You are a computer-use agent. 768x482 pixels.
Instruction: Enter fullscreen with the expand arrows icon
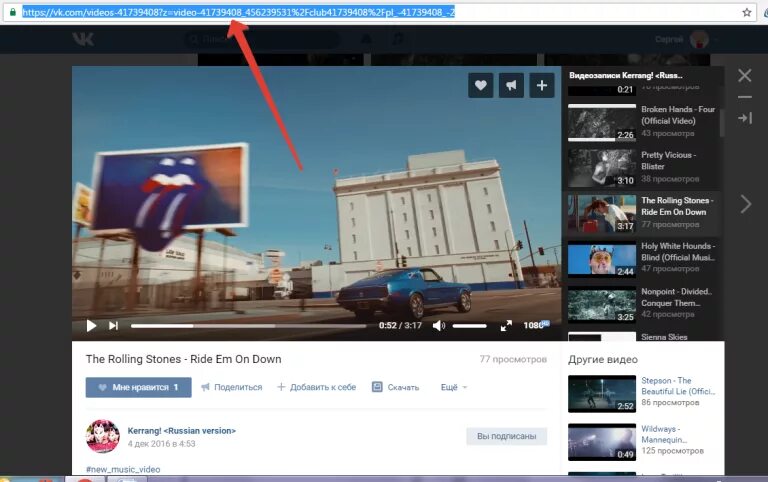506,325
